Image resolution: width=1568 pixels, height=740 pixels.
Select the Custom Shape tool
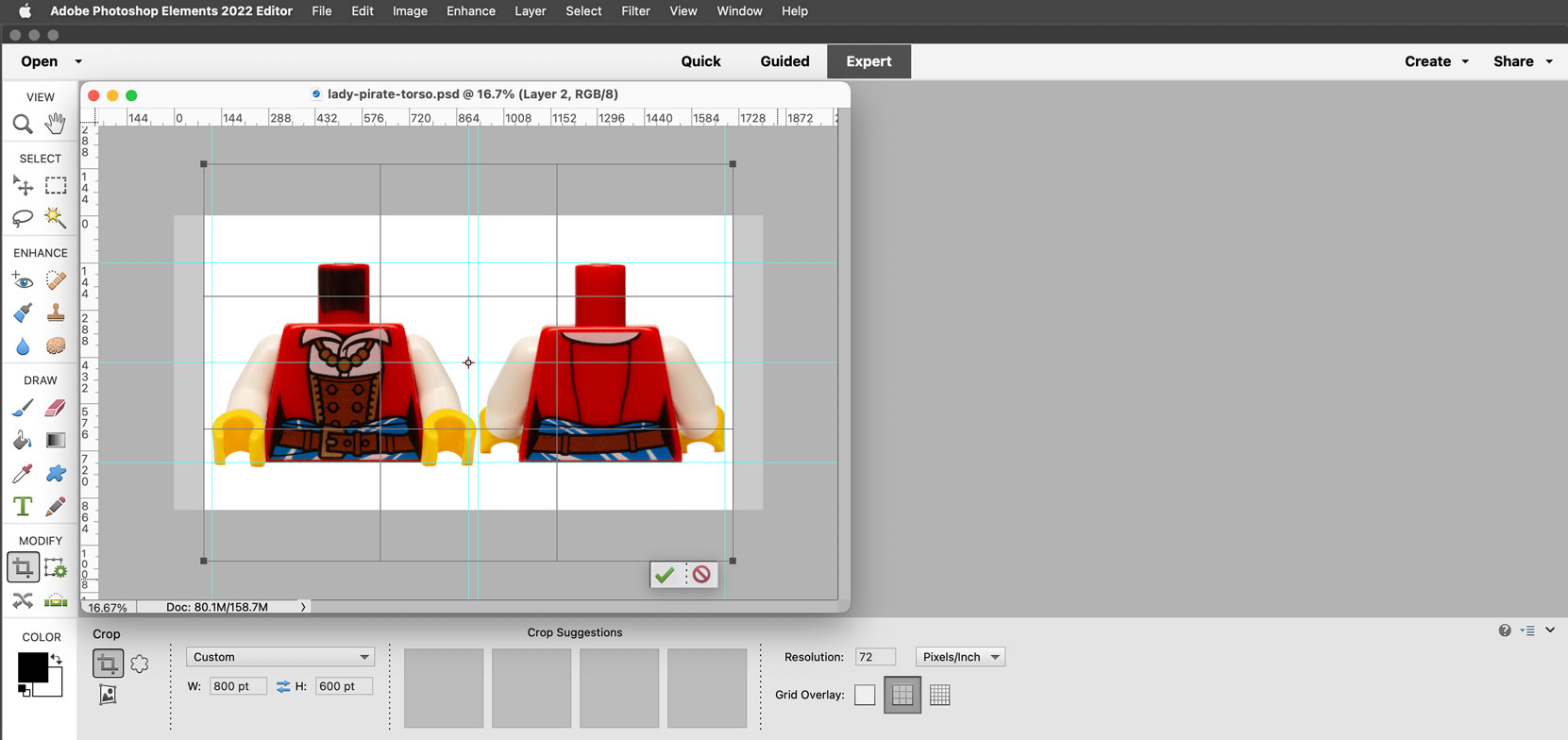[x=56, y=473]
